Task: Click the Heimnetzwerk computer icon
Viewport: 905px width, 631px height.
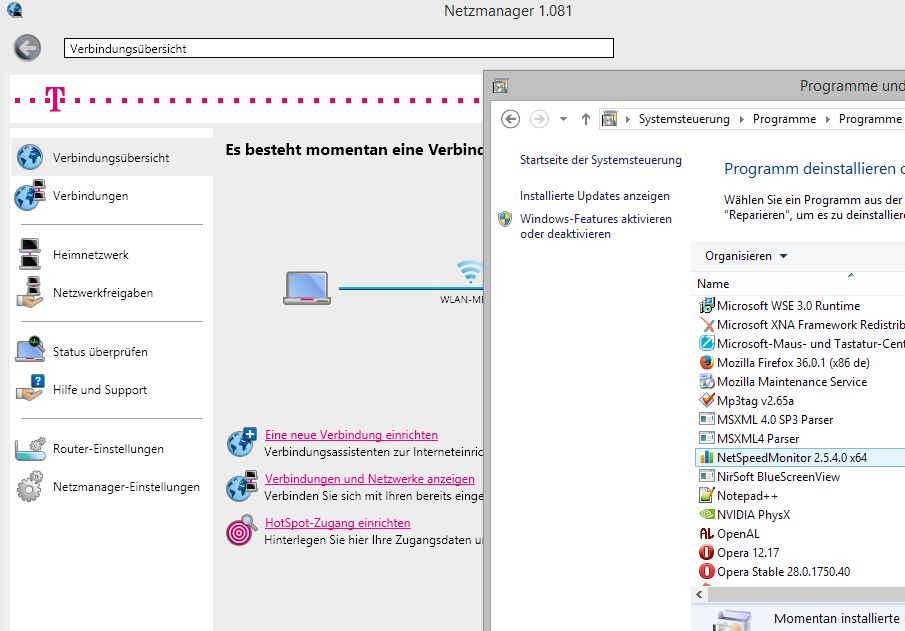Action: tap(28, 254)
